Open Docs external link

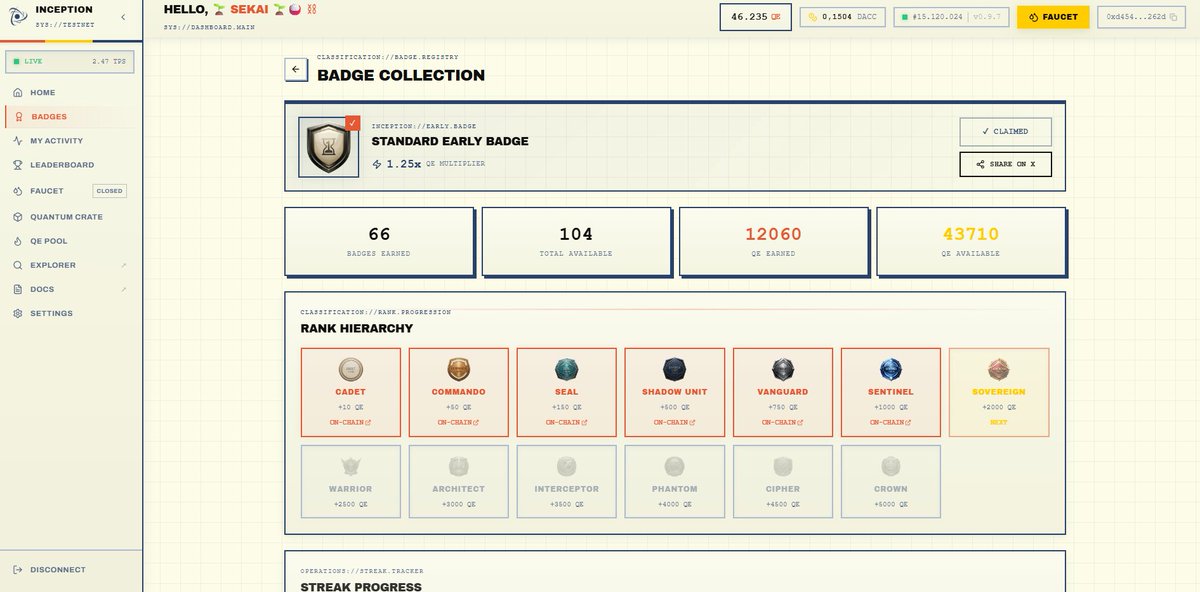[70, 289]
